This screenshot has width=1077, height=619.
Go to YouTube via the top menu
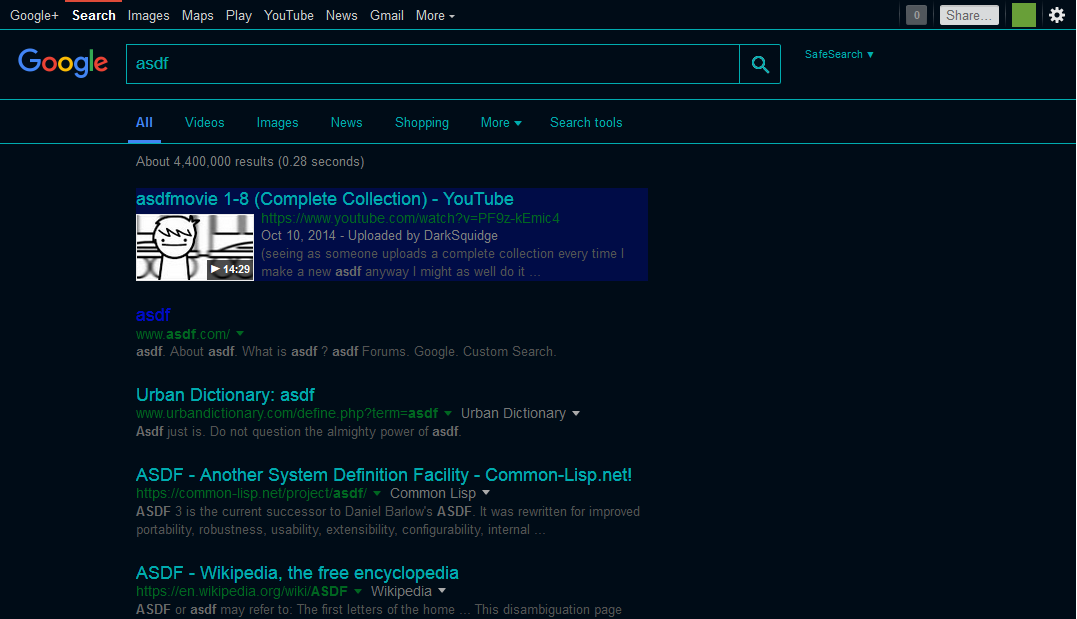(289, 15)
